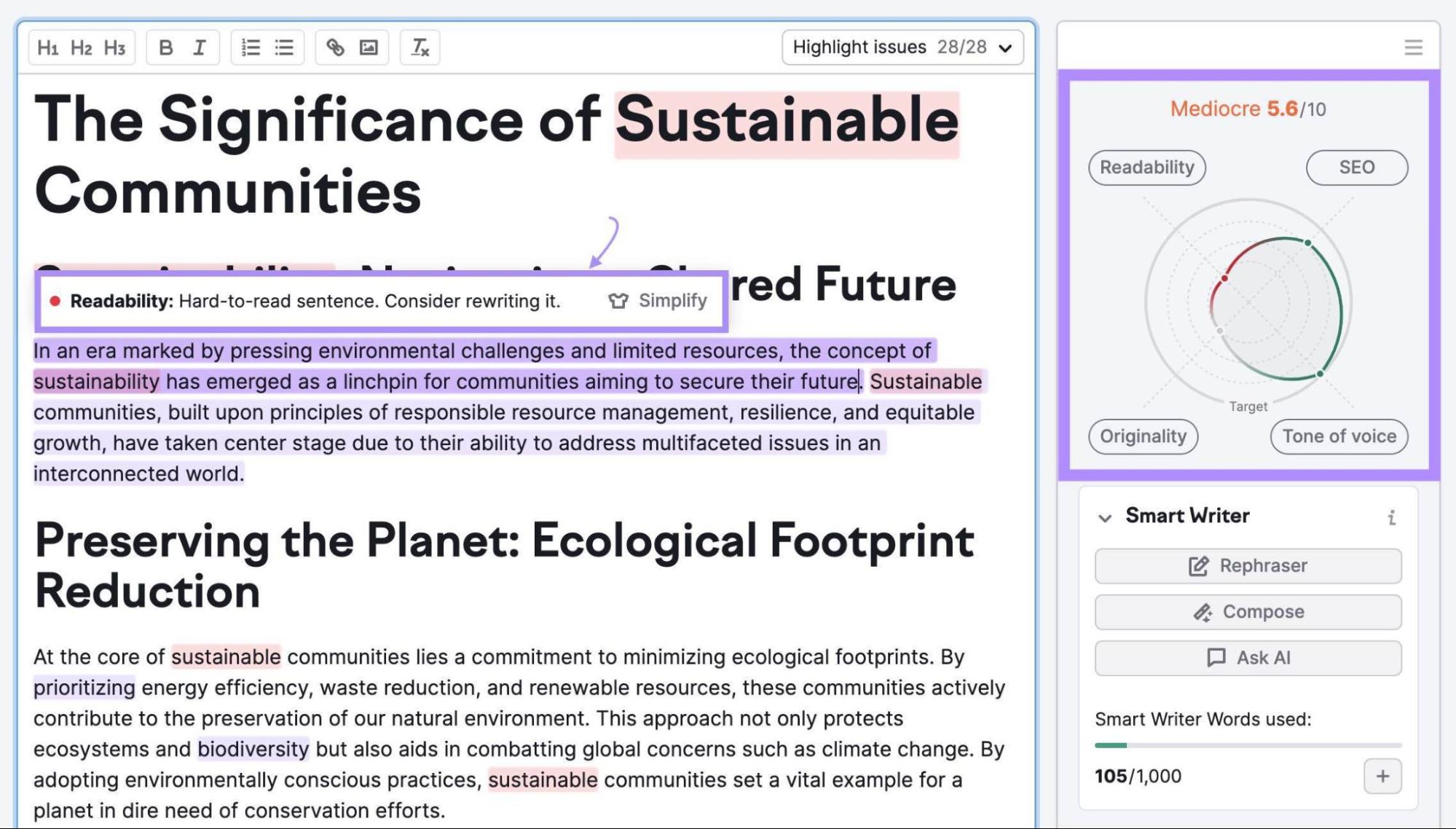Open the Tone of voice category

tap(1339, 436)
